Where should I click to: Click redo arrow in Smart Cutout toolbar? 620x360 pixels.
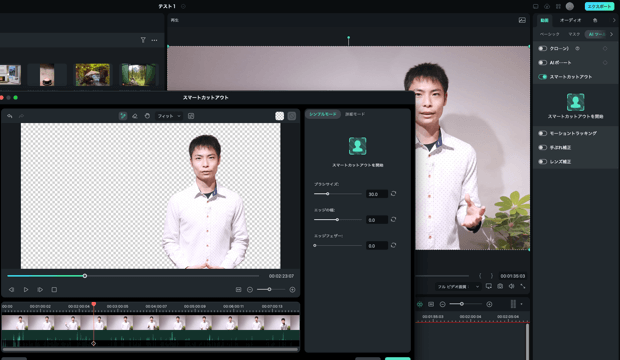pyautogui.click(x=21, y=116)
